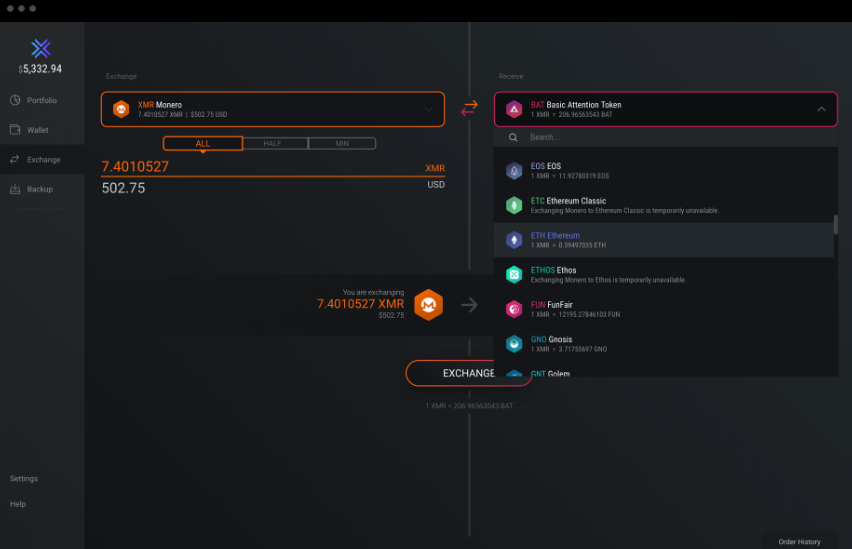Click into the asset Search field

point(666,137)
